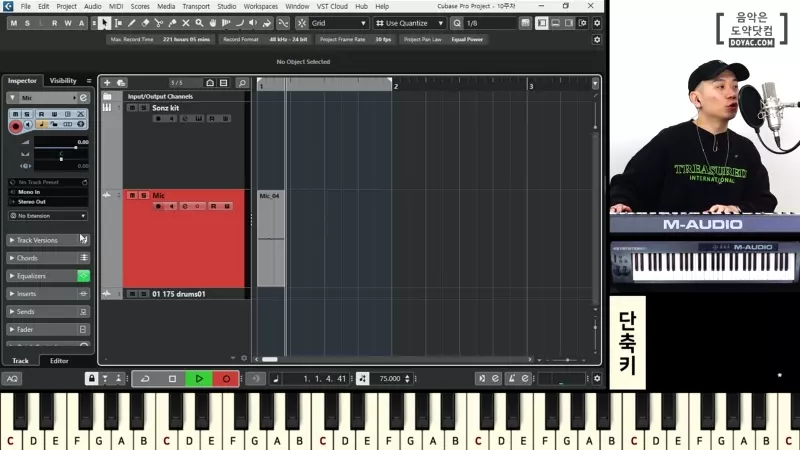Viewport: 800px width, 450px height.
Task: Select the Mic_04 audio clip
Action: 270,238
